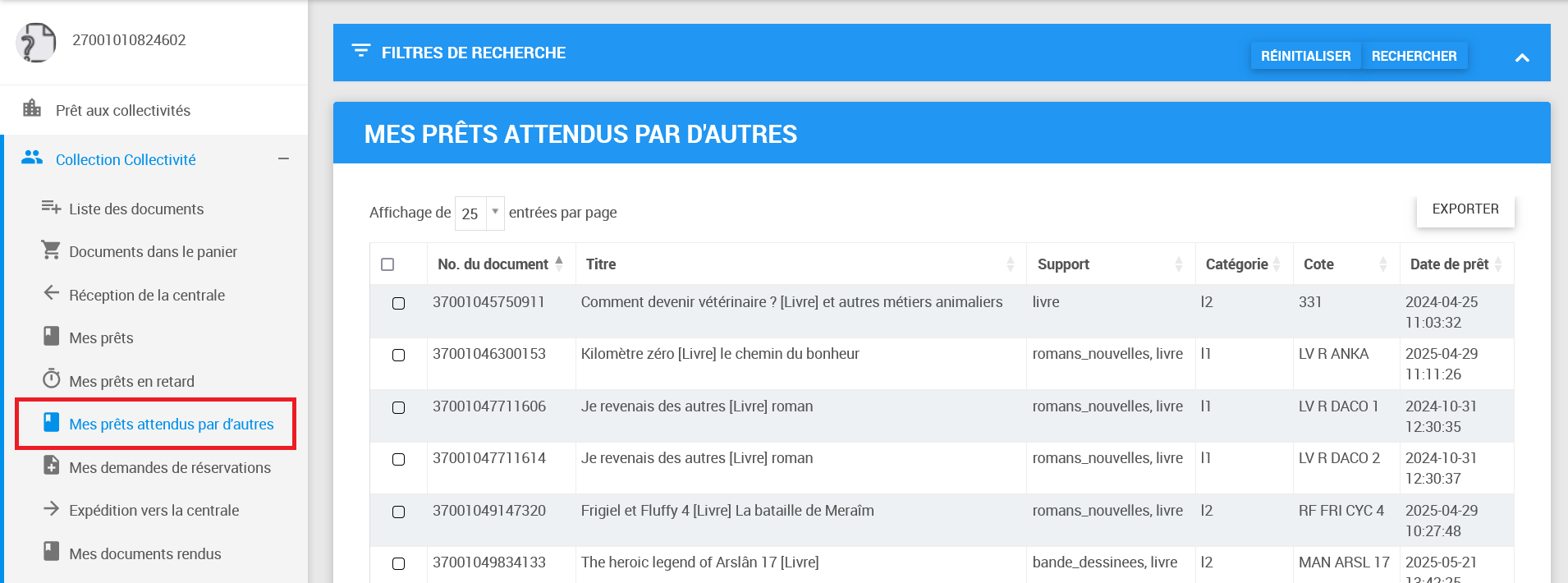This screenshot has width=1568, height=583.
Task: Click the add-list icon for Liste des documents
Action: click(x=51, y=208)
